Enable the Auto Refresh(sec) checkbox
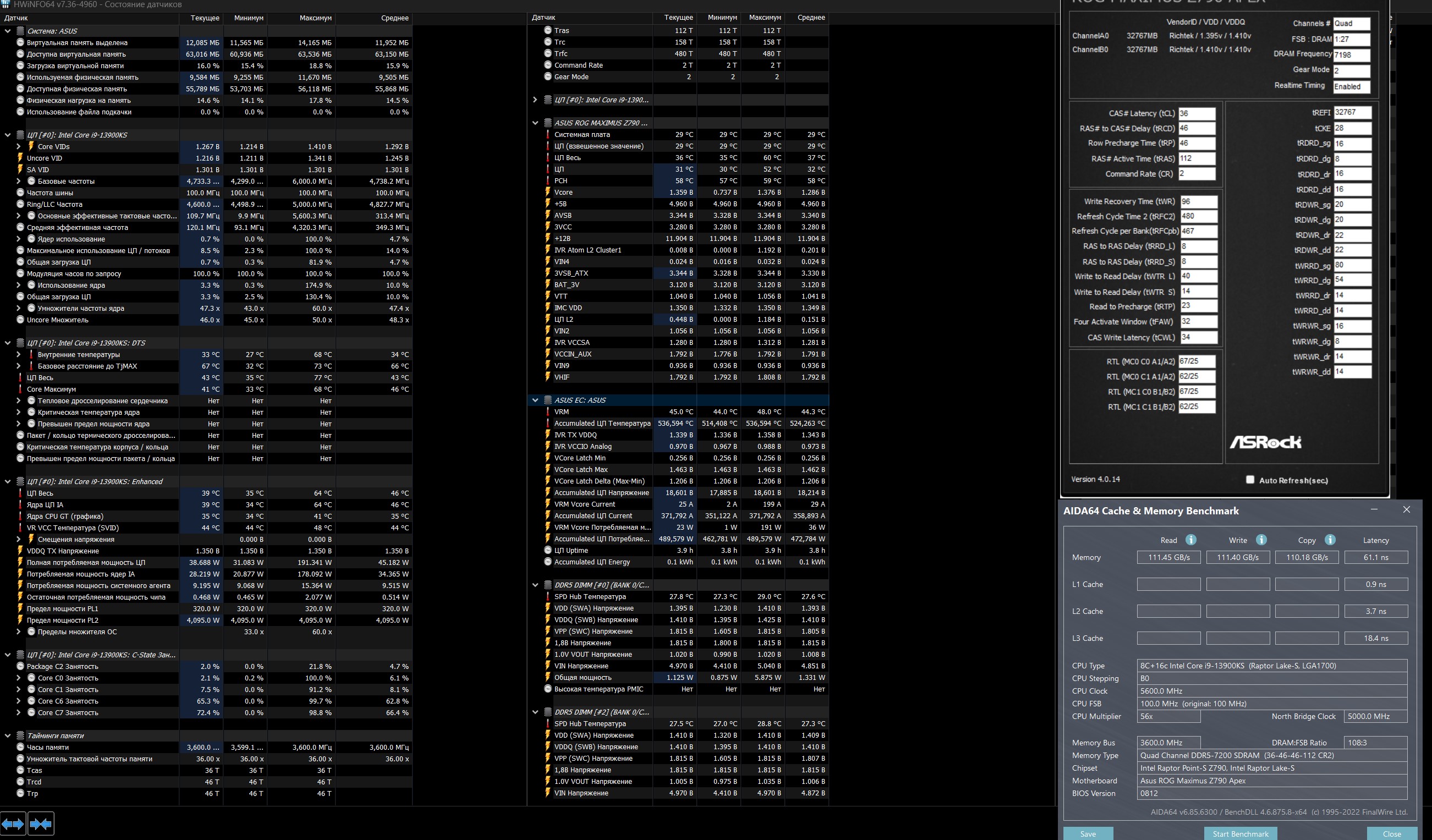 click(x=1249, y=480)
